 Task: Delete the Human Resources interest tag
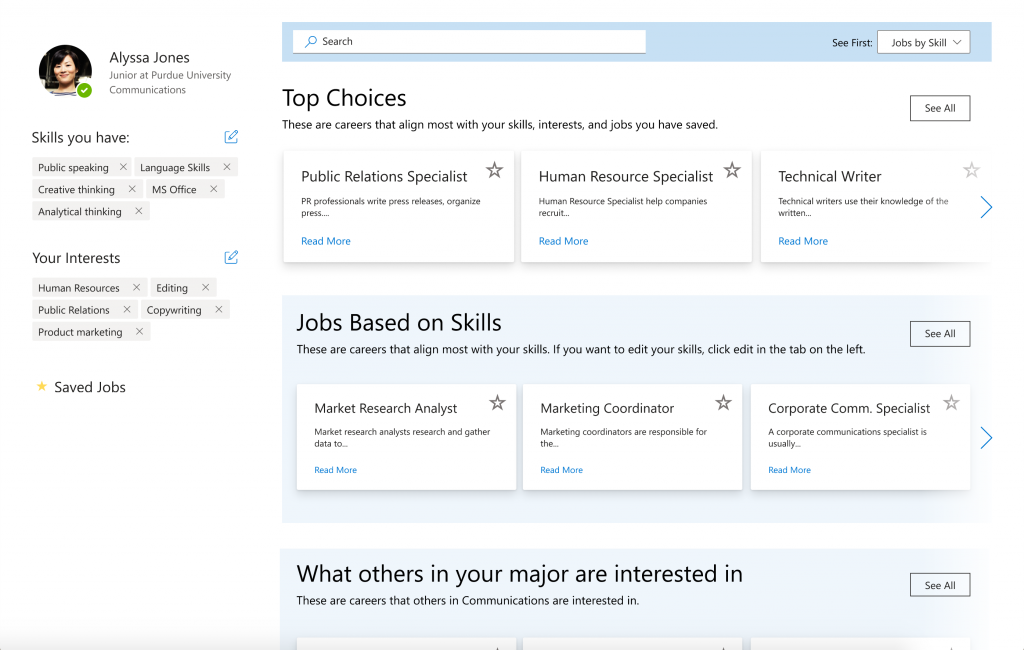coord(136,288)
